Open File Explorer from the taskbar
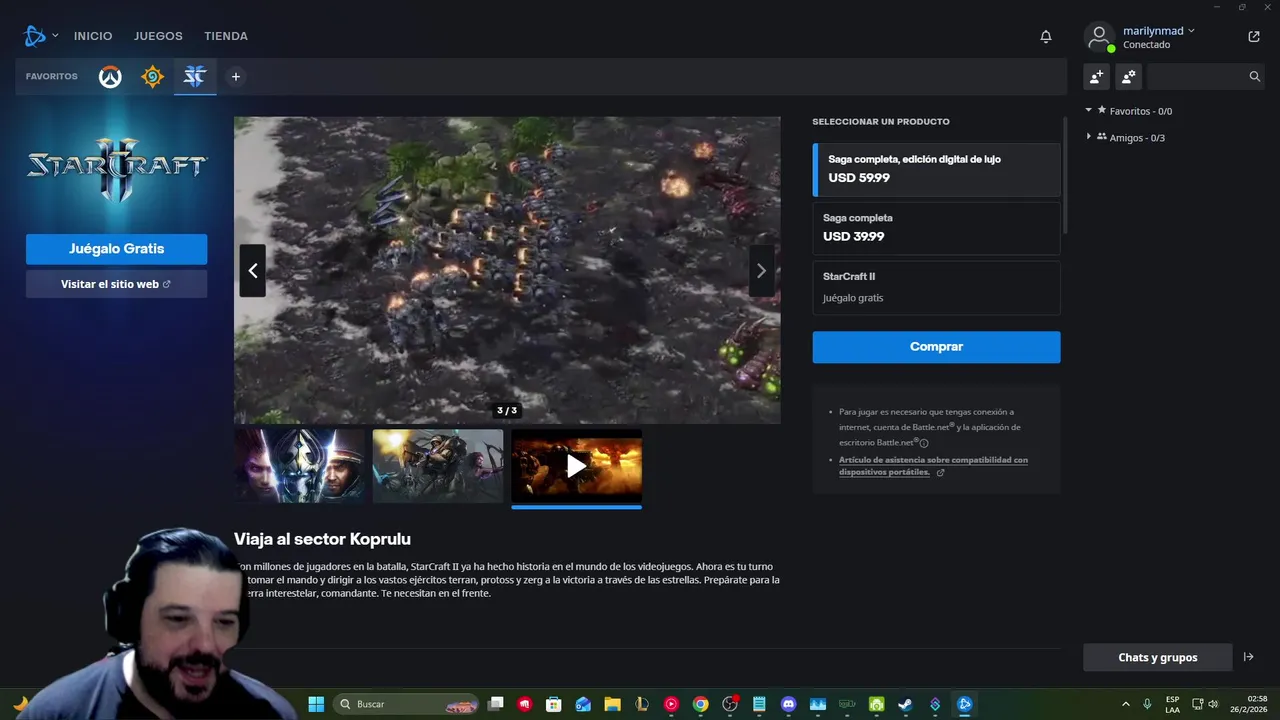Image resolution: width=1280 pixels, height=720 pixels. click(612, 704)
